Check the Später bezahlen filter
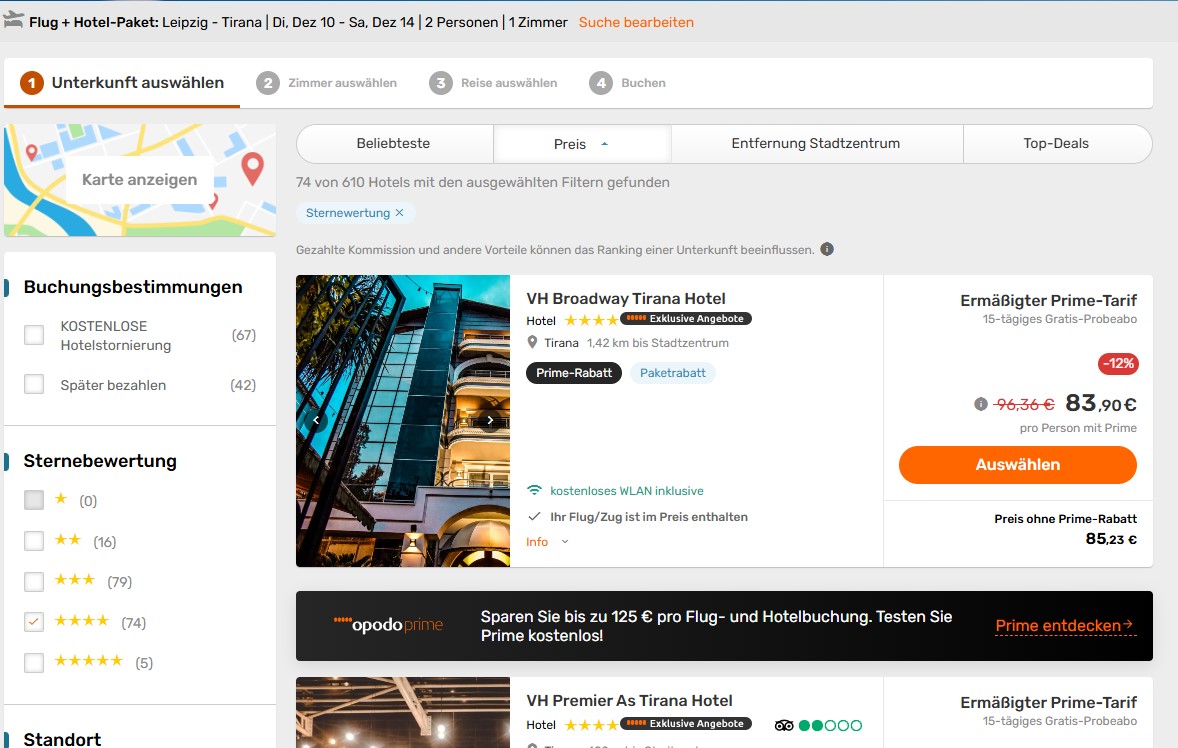This screenshot has width=1178, height=748. [34, 384]
